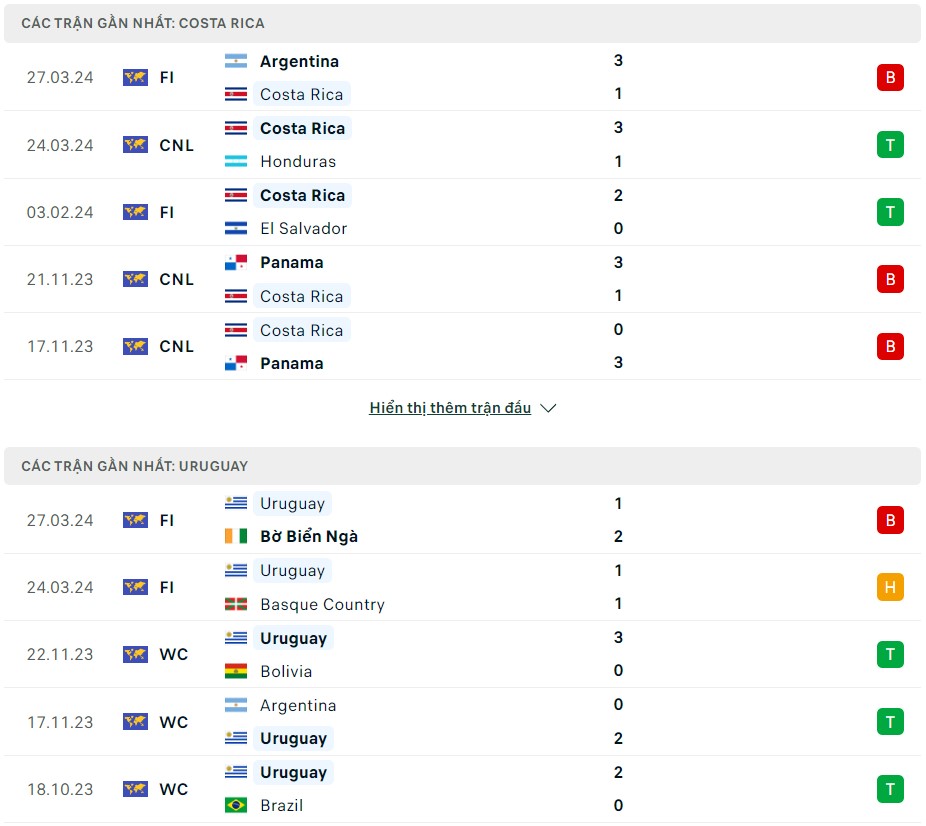The width and height of the screenshot is (926, 826).
Task: Open 'Hiển thị thêm trận đấu' link
Action: pos(450,408)
